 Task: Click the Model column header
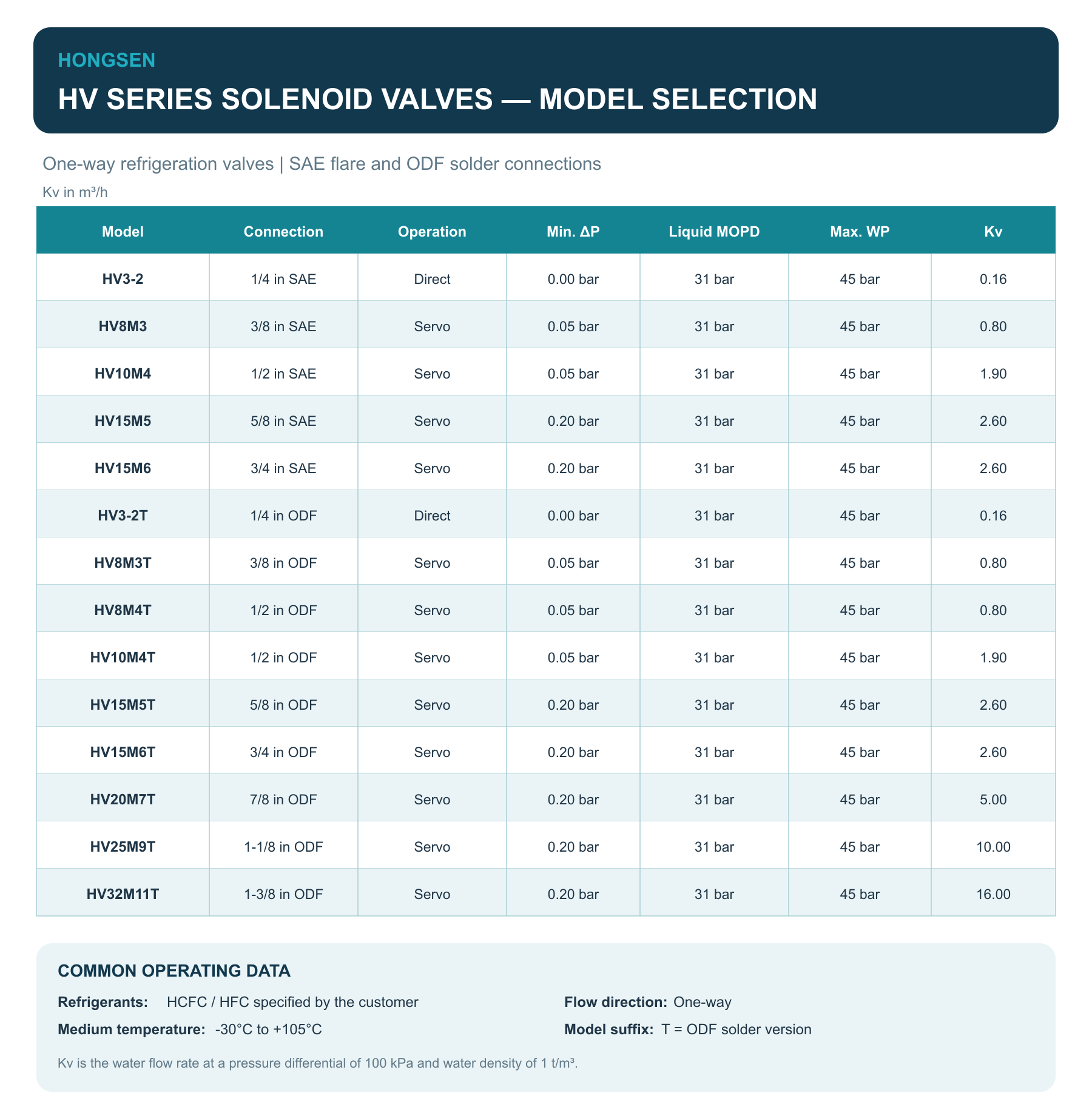tap(123, 231)
